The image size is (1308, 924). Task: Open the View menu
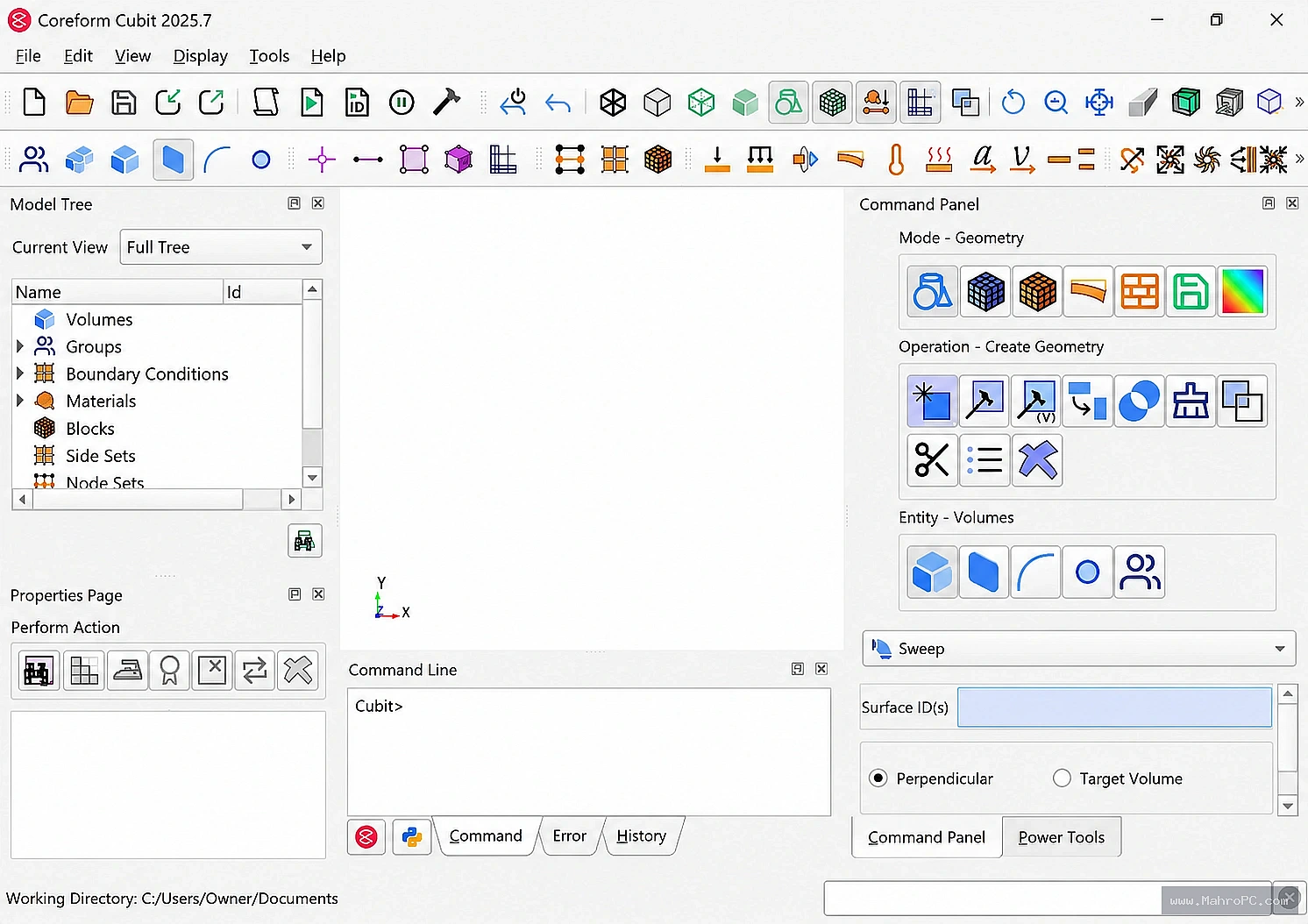point(132,56)
